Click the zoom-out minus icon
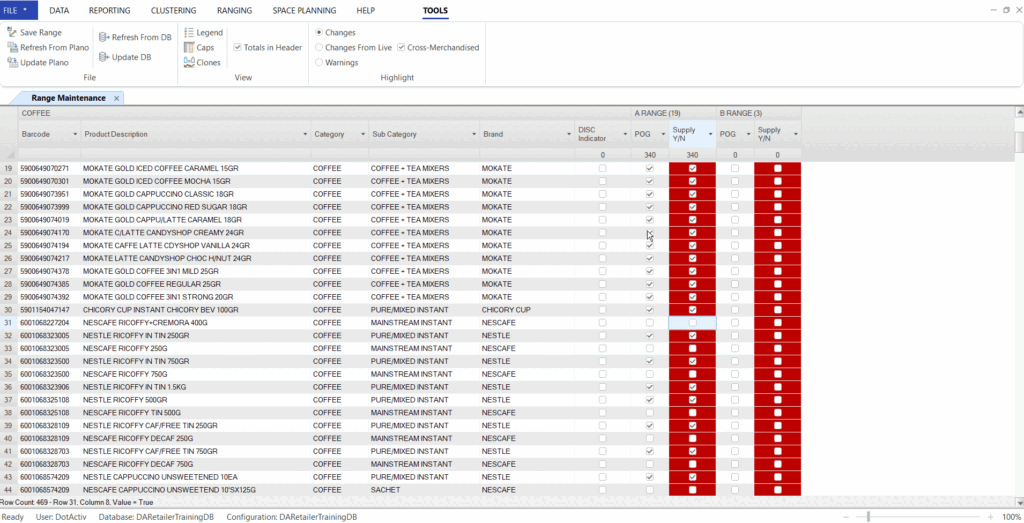This screenshot has width=1024, height=523. coord(846,517)
